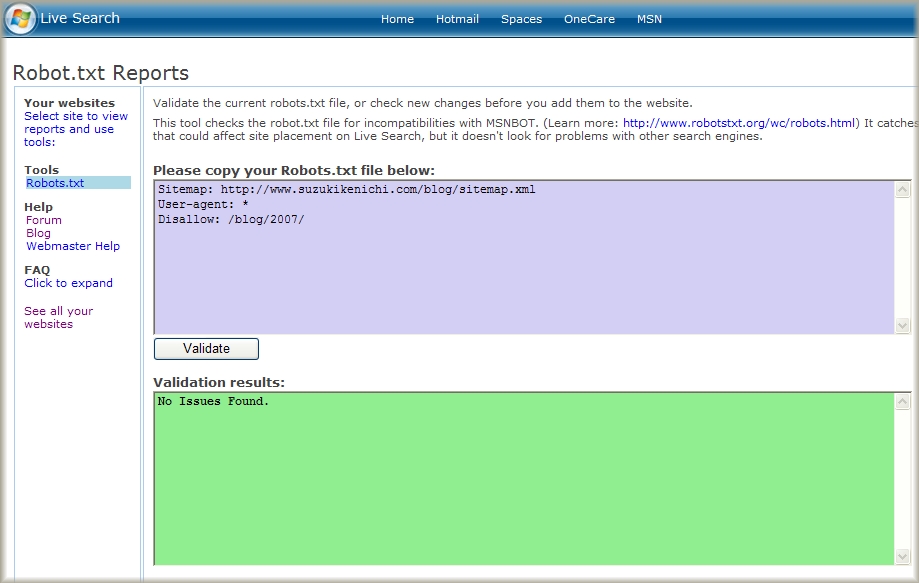The image size is (919, 583).
Task: Click the Windows Live Search logo icon
Action: coord(21,18)
